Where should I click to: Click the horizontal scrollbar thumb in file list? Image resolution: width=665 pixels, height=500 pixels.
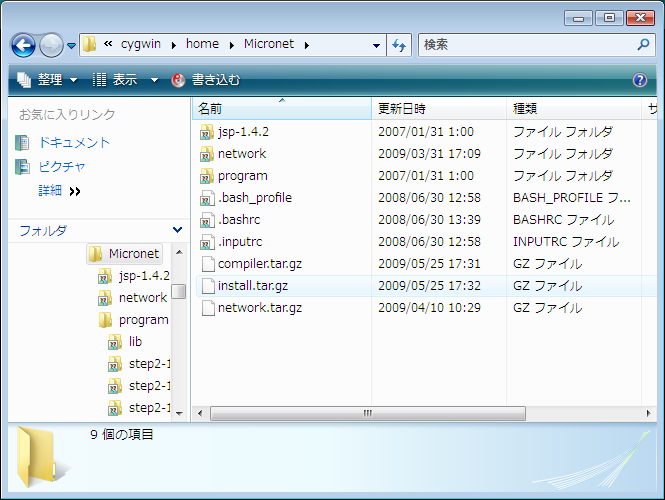(368, 413)
